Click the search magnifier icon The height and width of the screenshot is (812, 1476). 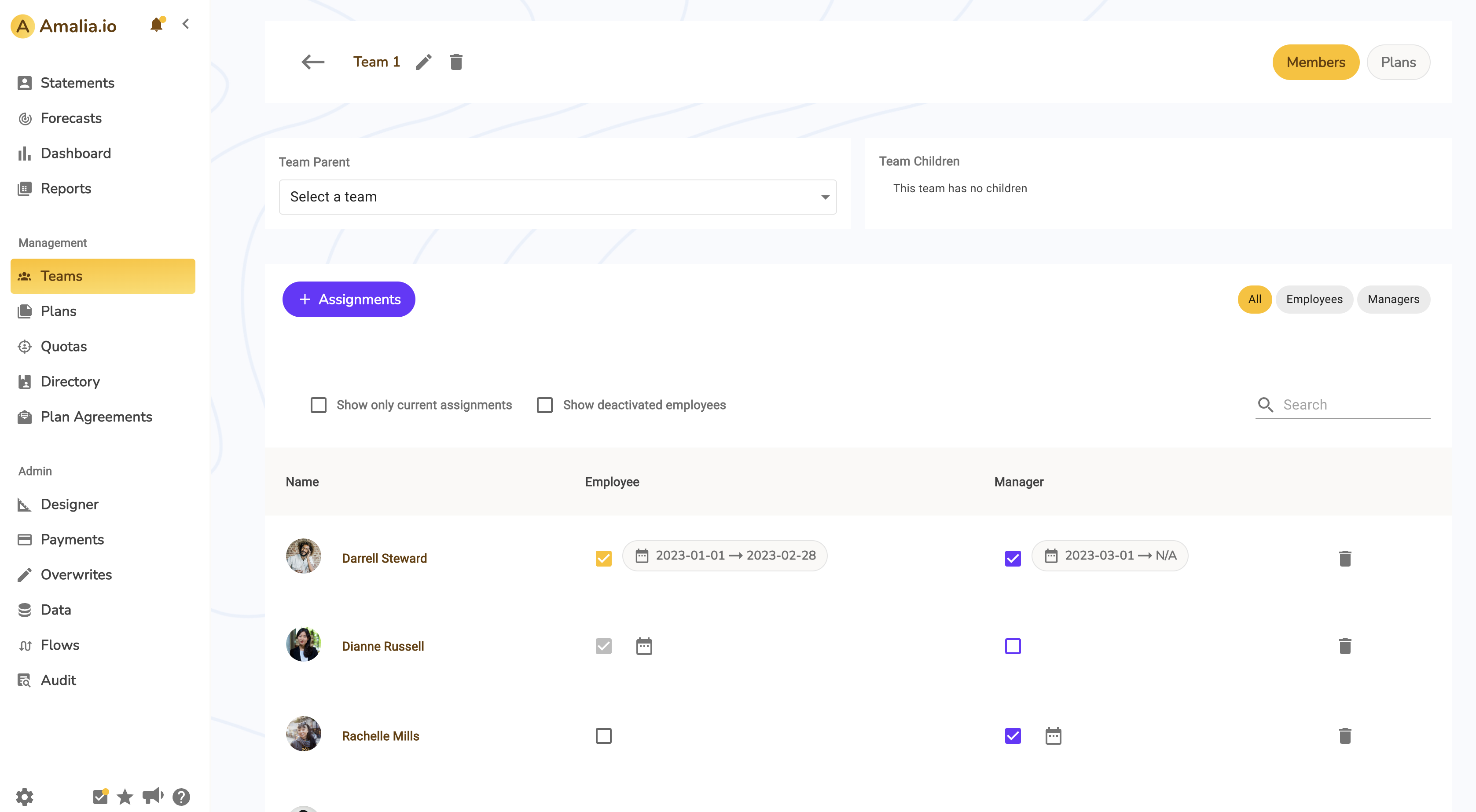tap(1266, 404)
